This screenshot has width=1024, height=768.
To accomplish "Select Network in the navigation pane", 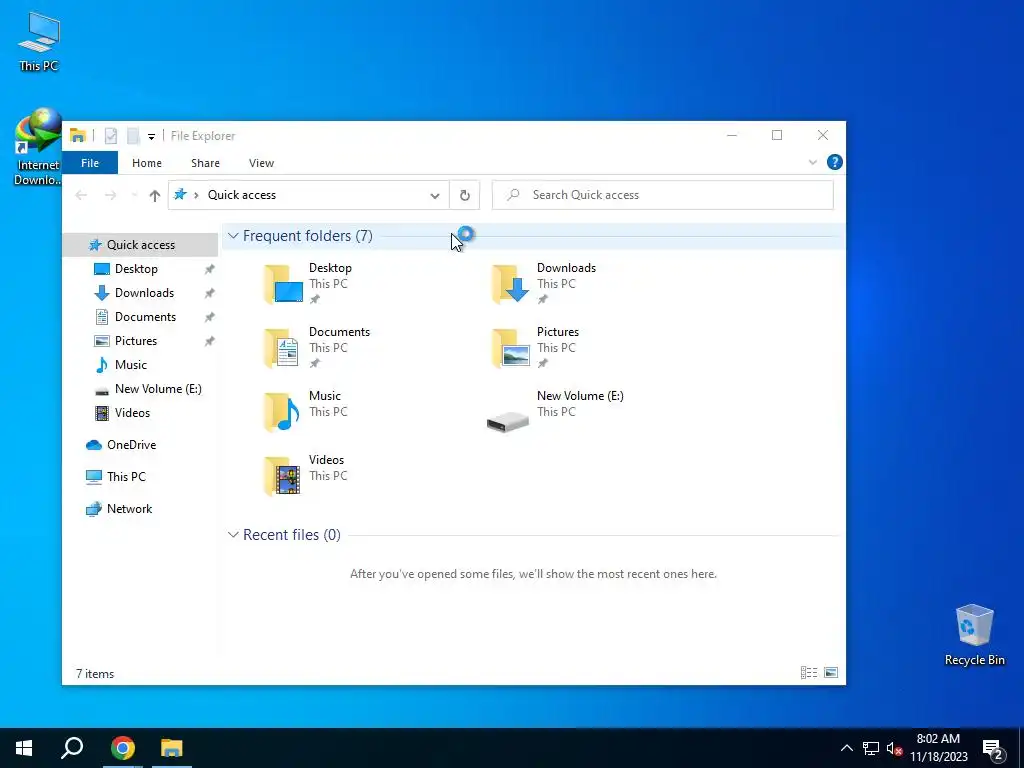I will (x=129, y=509).
